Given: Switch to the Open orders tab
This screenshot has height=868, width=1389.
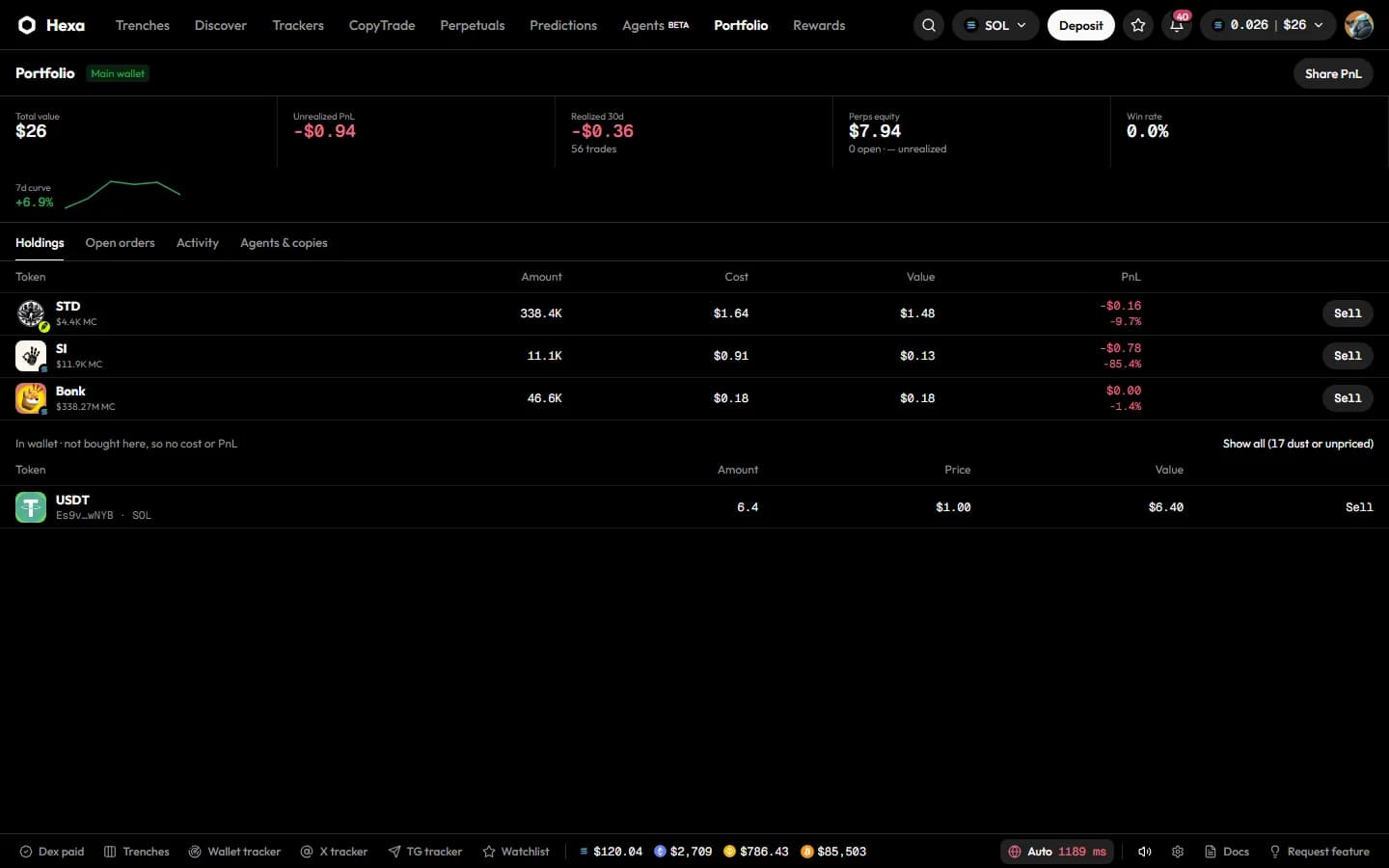Looking at the screenshot, I should point(120,243).
